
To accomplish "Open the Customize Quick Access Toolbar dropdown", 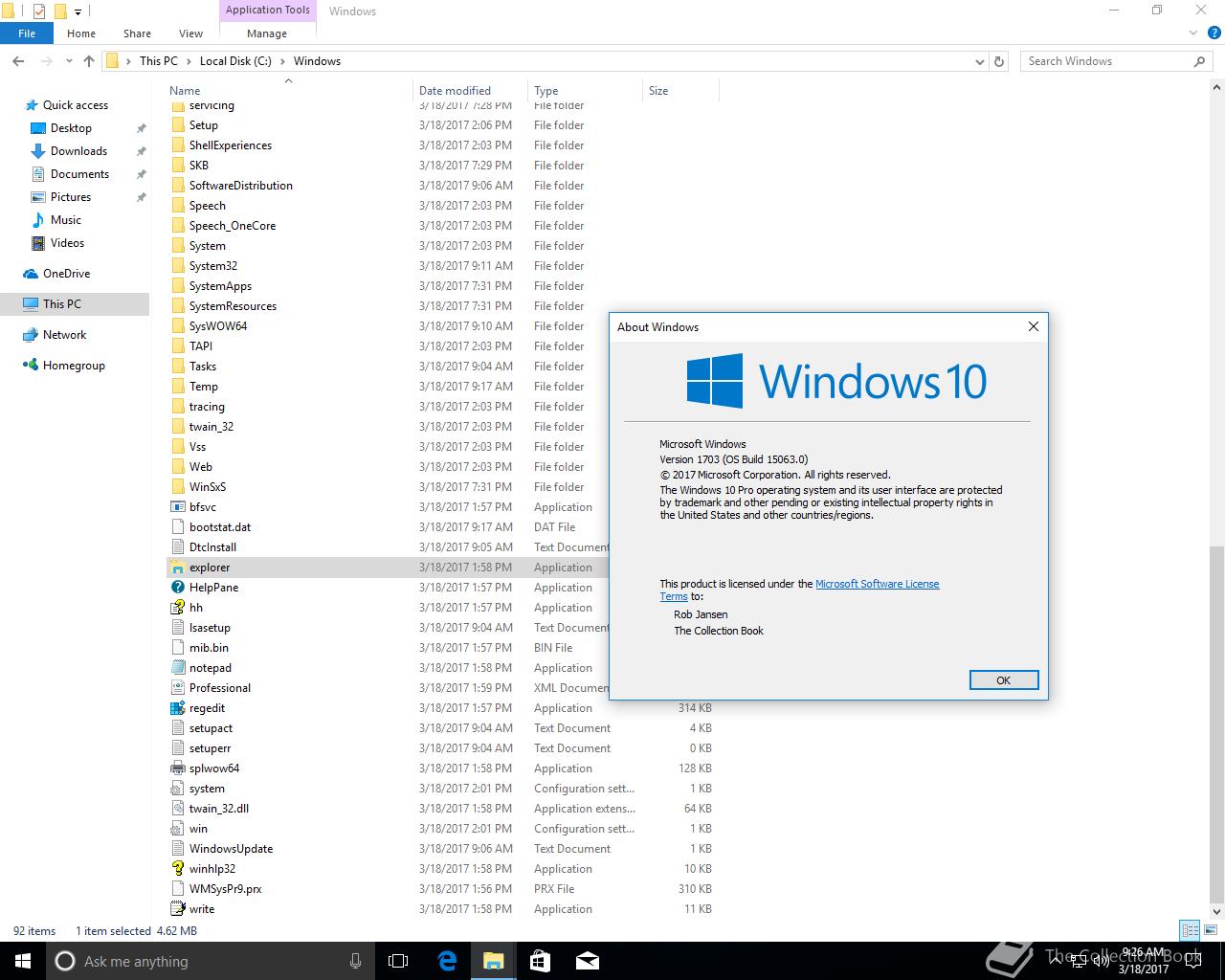I will tap(78, 12).
